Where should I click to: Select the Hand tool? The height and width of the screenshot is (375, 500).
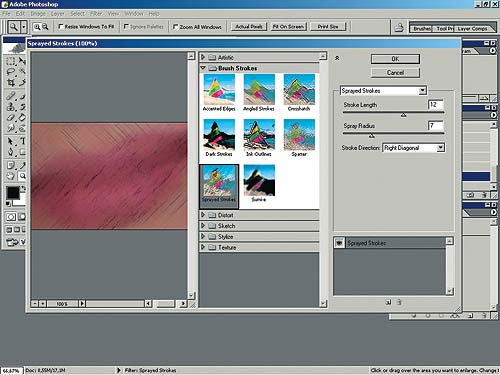click(x=11, y=176)
